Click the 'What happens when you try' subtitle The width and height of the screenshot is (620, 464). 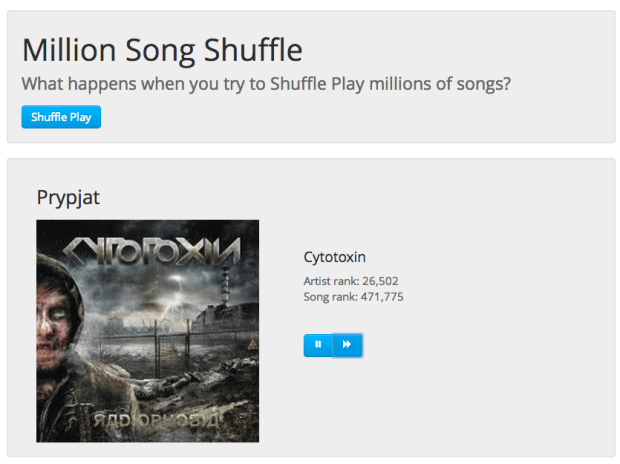266,84
